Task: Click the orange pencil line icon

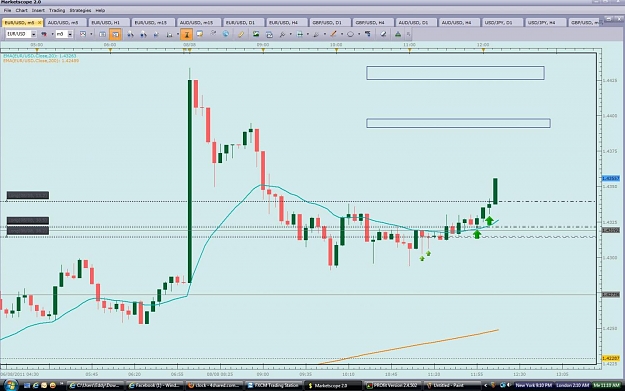Action: 333,34
